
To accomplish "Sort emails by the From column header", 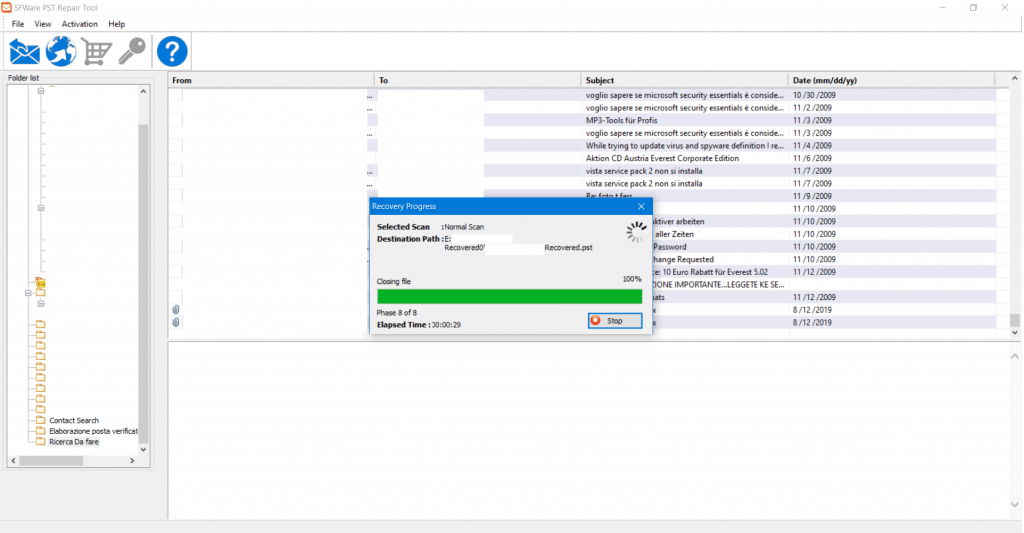I will (x=270, y=80).
